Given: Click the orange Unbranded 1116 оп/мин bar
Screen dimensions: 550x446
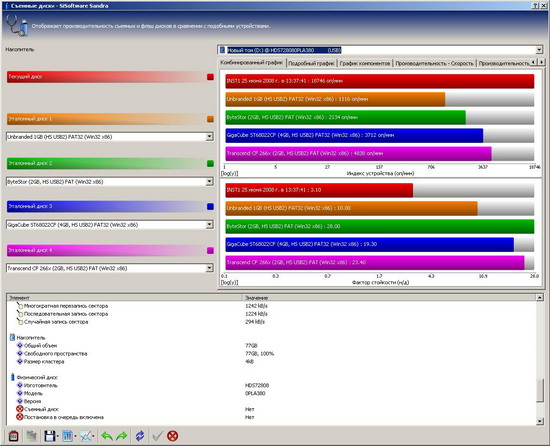Looking at the screenshot, I should pos(335,99).
